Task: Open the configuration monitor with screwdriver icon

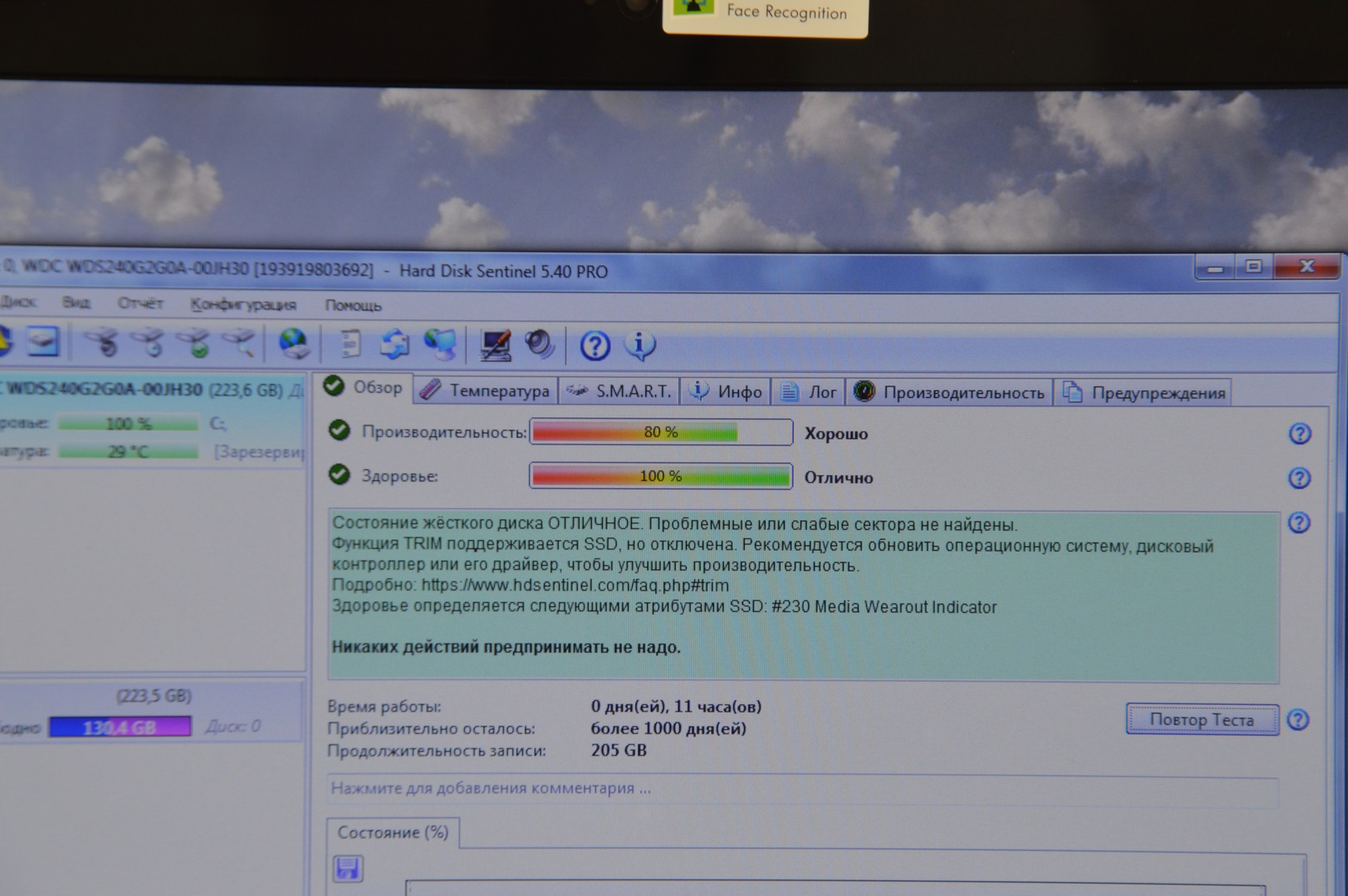Action: click(x=496, y=345)
